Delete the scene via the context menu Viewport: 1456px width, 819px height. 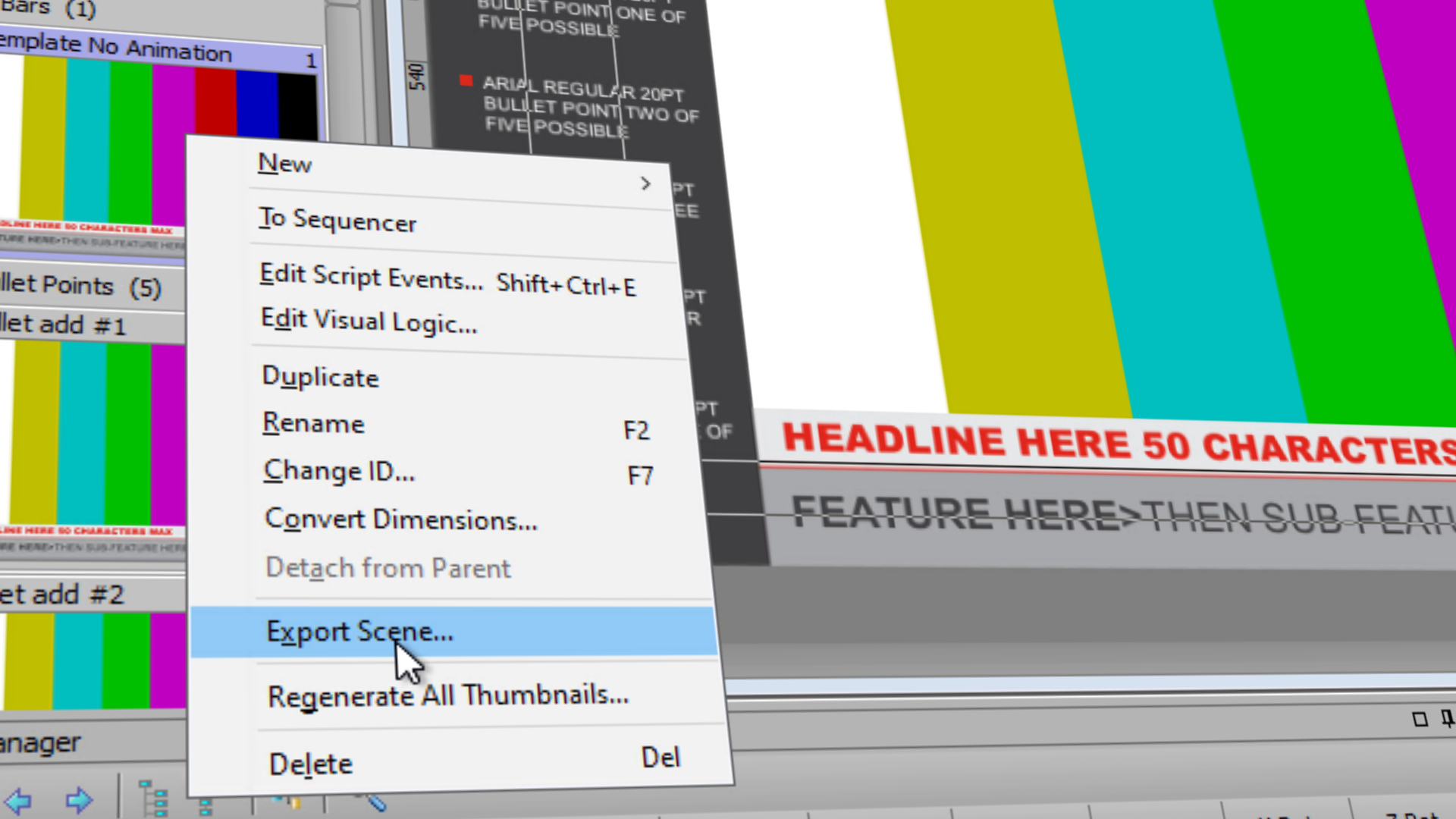(309, 764)
